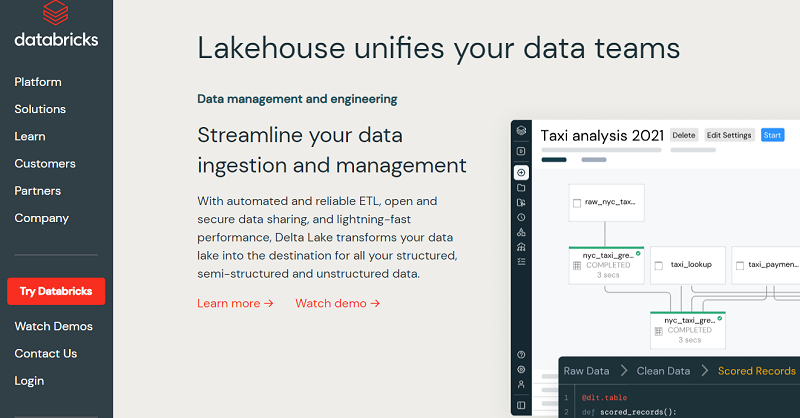Viewport: 800px width, 418px height.
Task: Open the Learn menu
Action: (x=30, y=136)
